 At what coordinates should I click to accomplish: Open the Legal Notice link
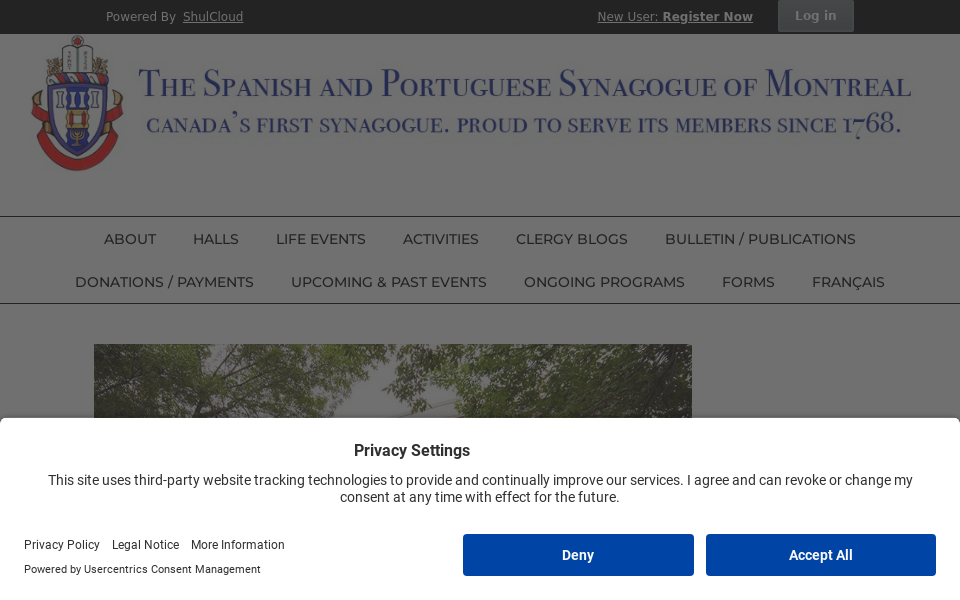(x=145, y=545)
